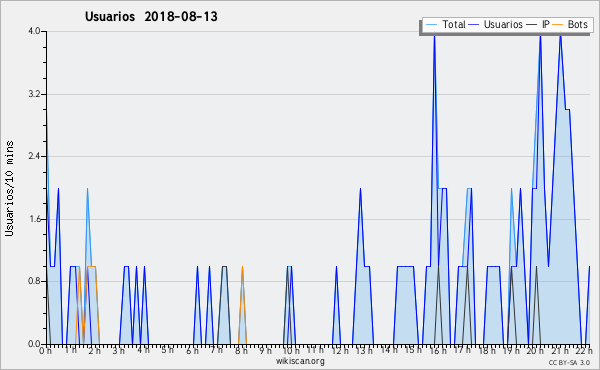The height and width of the screenshot is (370, 600).
Task: Click the 5 h x-axis label
Action: (168, 350)
